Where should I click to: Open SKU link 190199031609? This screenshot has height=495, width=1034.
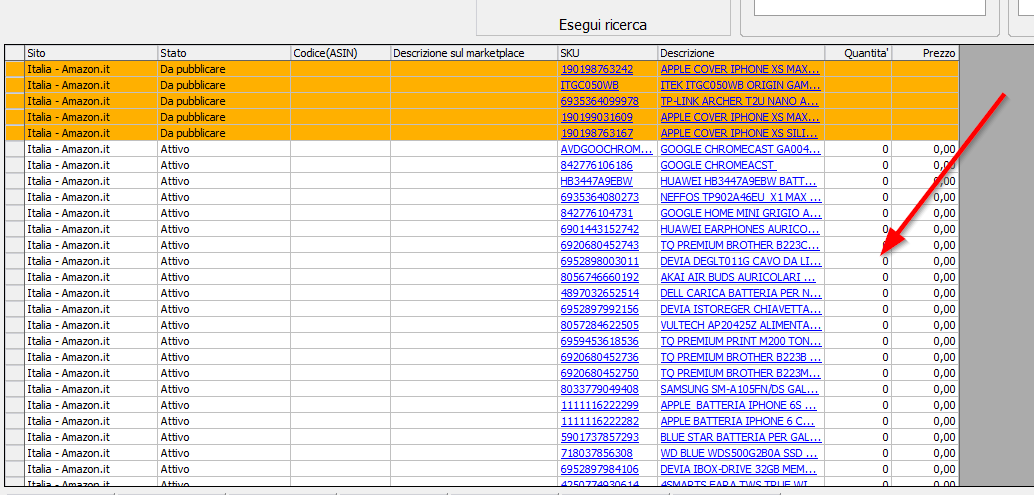(x=597, y=117)
